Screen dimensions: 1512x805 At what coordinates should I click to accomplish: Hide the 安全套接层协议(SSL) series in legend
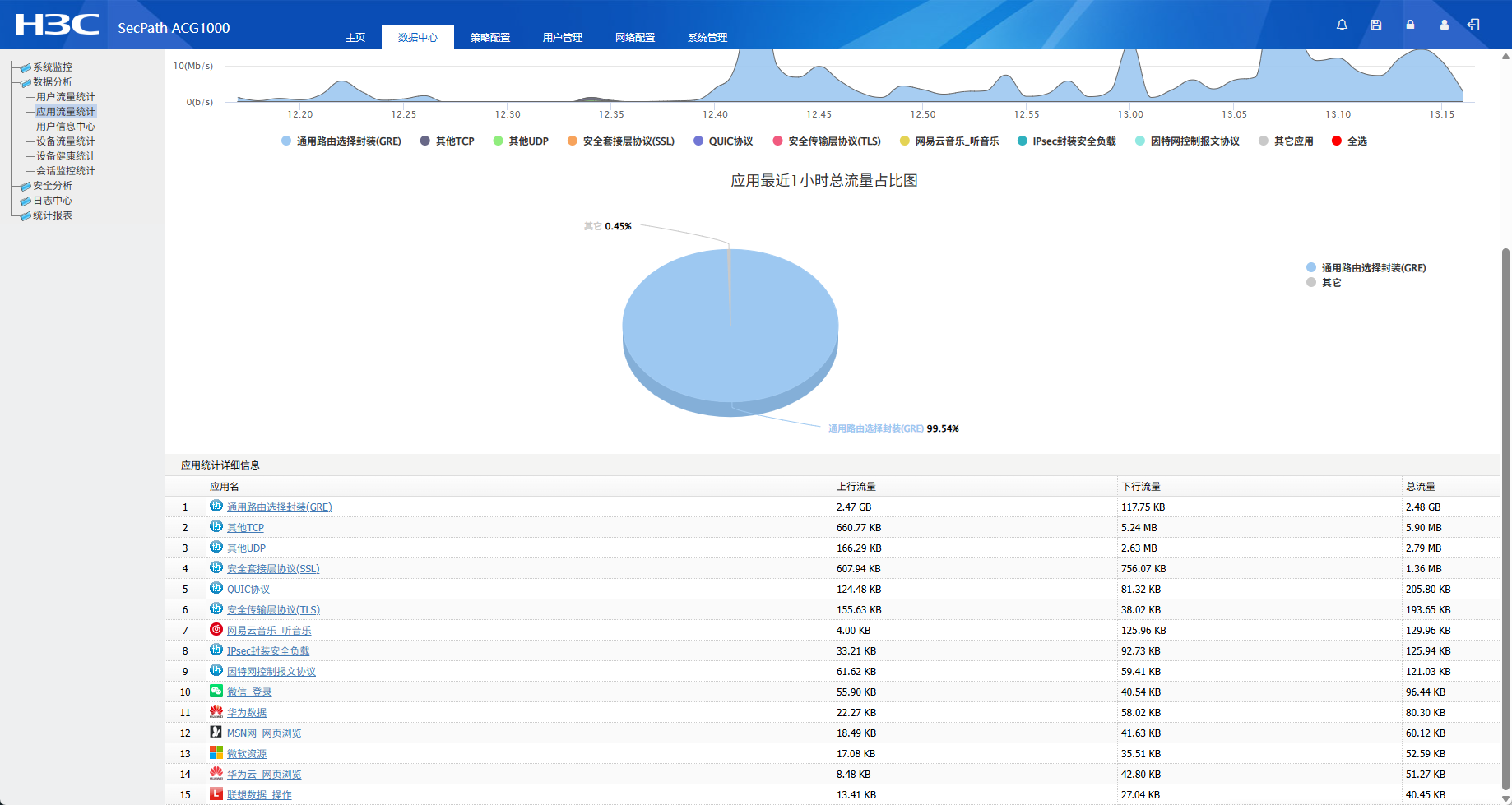point(621,141)
